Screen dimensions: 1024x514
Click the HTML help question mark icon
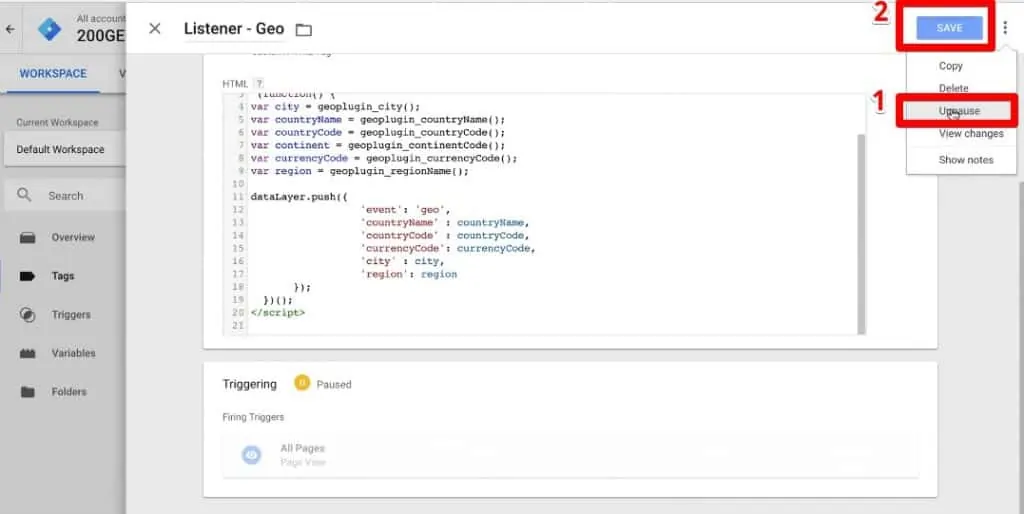coord(259,84)
